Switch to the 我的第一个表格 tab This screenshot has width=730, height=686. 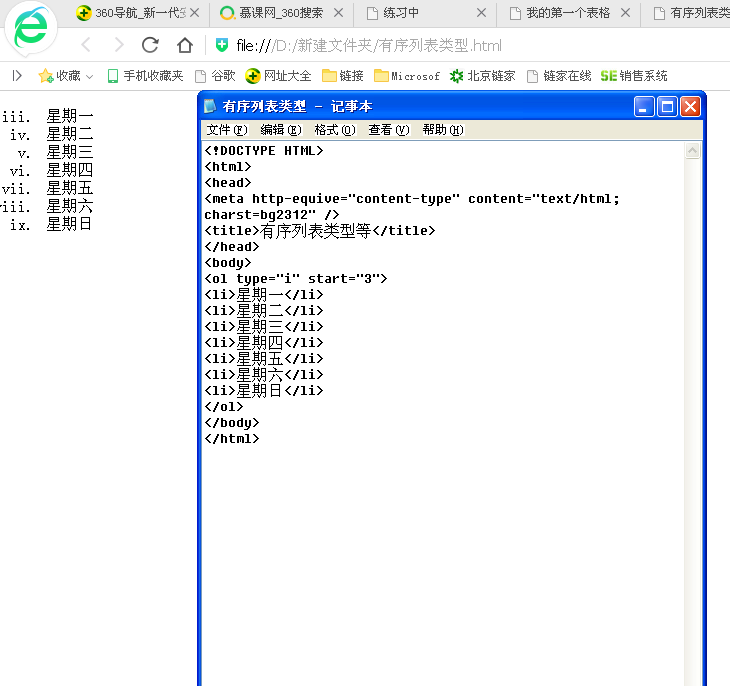(560, 13)
